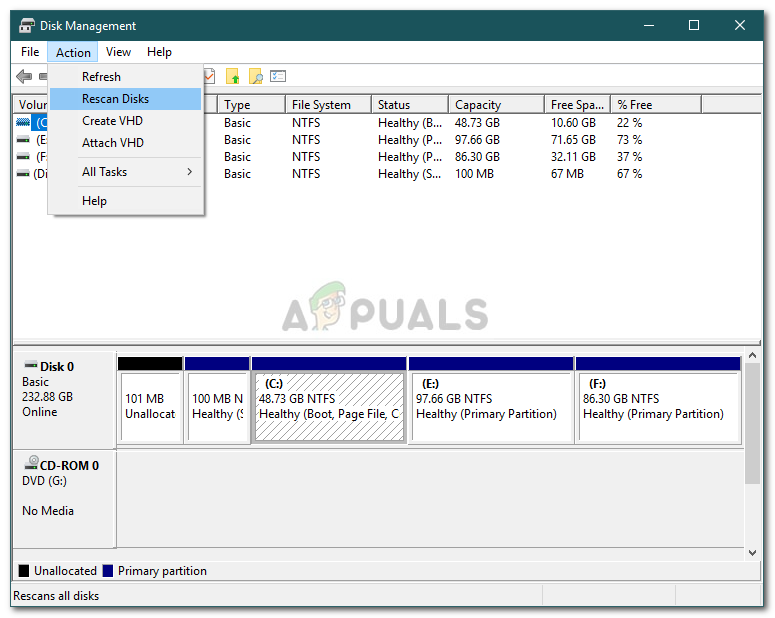Sort by the % Free column header
This screenshot has height=618, width=775.
point(656,105)
